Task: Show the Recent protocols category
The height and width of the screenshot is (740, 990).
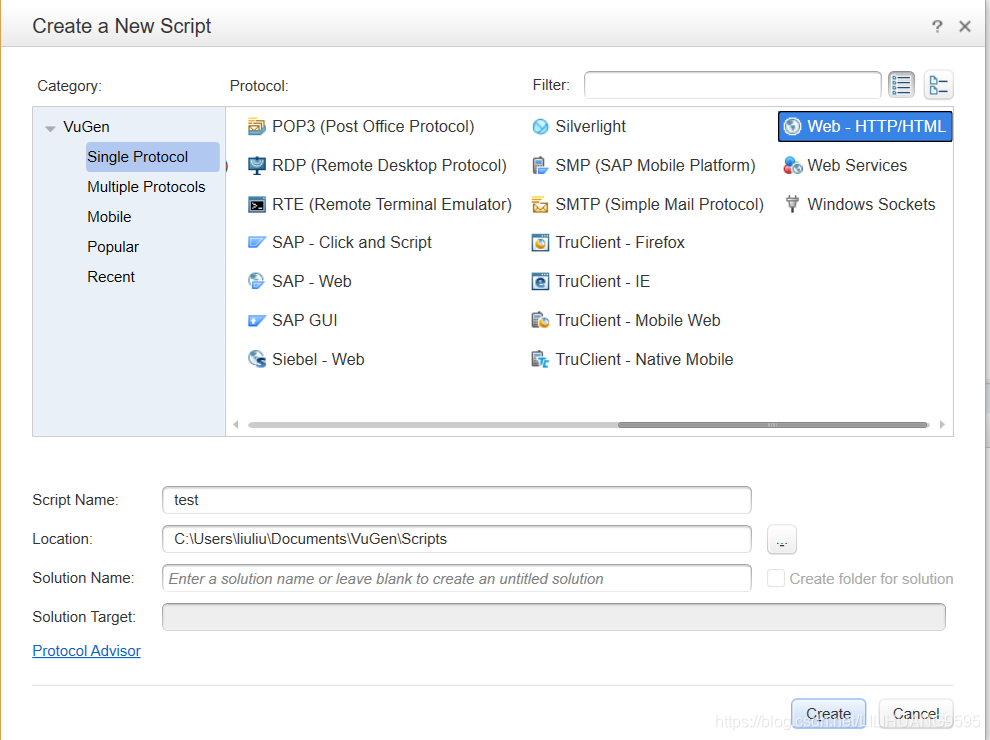Action: [x=111, y=277]
